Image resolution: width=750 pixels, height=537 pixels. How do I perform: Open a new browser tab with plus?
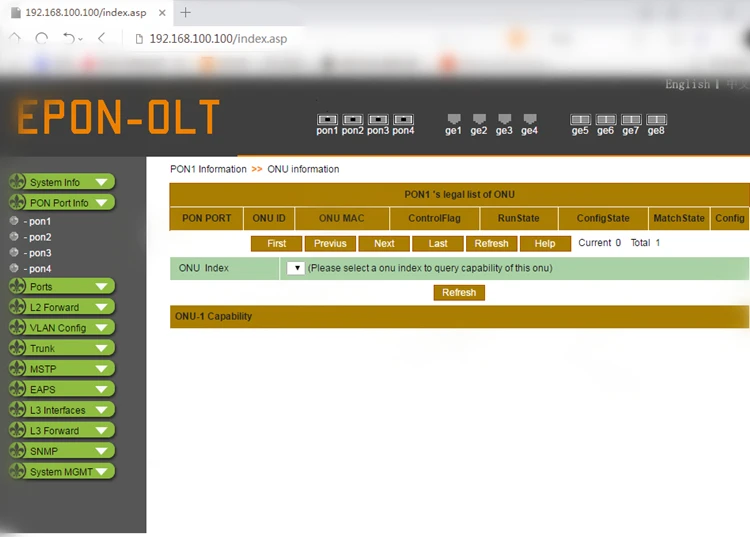pyautogui.click(x=186, y=12)
